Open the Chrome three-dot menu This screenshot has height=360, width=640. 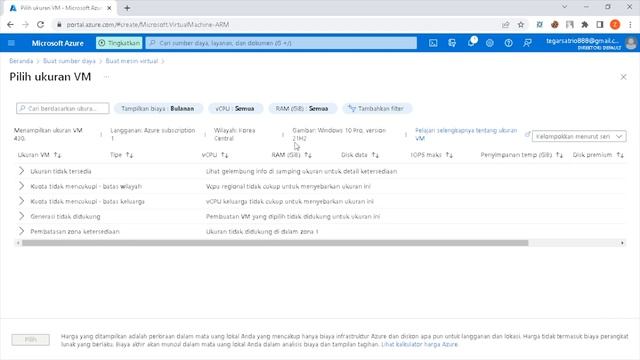click(x=630, y=24)
